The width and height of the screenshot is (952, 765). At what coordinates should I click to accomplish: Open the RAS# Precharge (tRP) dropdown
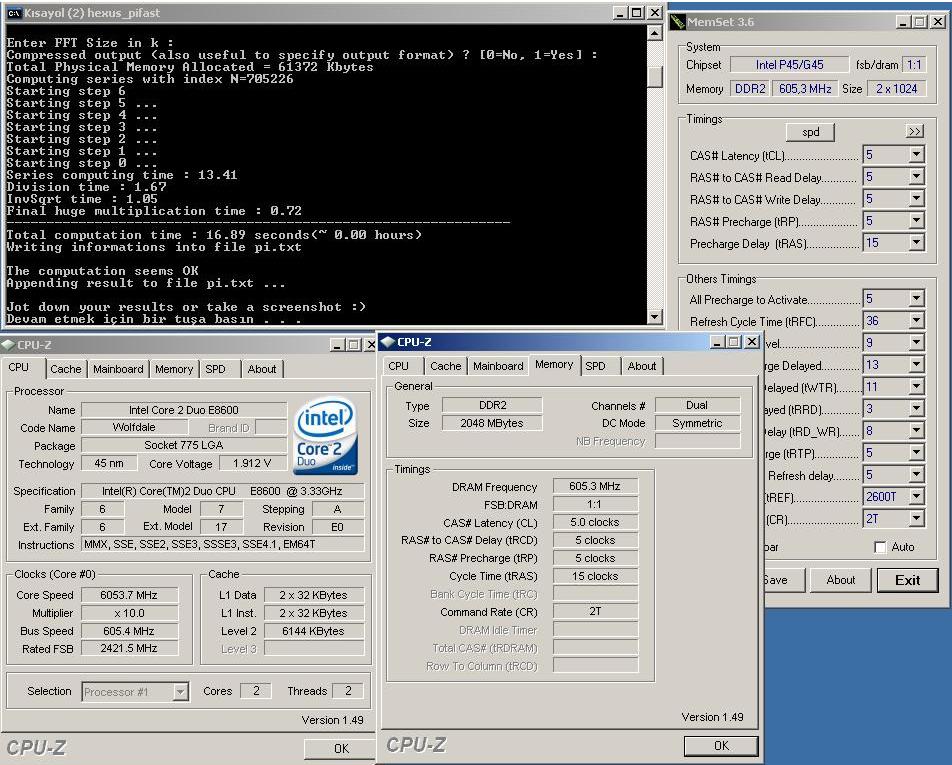tap(916, 220)
